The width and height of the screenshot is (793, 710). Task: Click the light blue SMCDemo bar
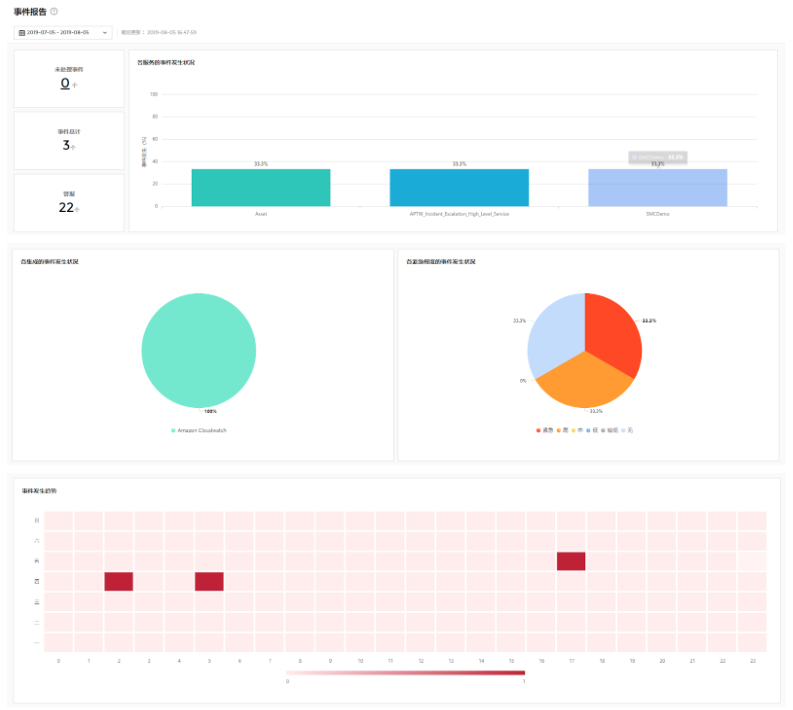point(657,187)
